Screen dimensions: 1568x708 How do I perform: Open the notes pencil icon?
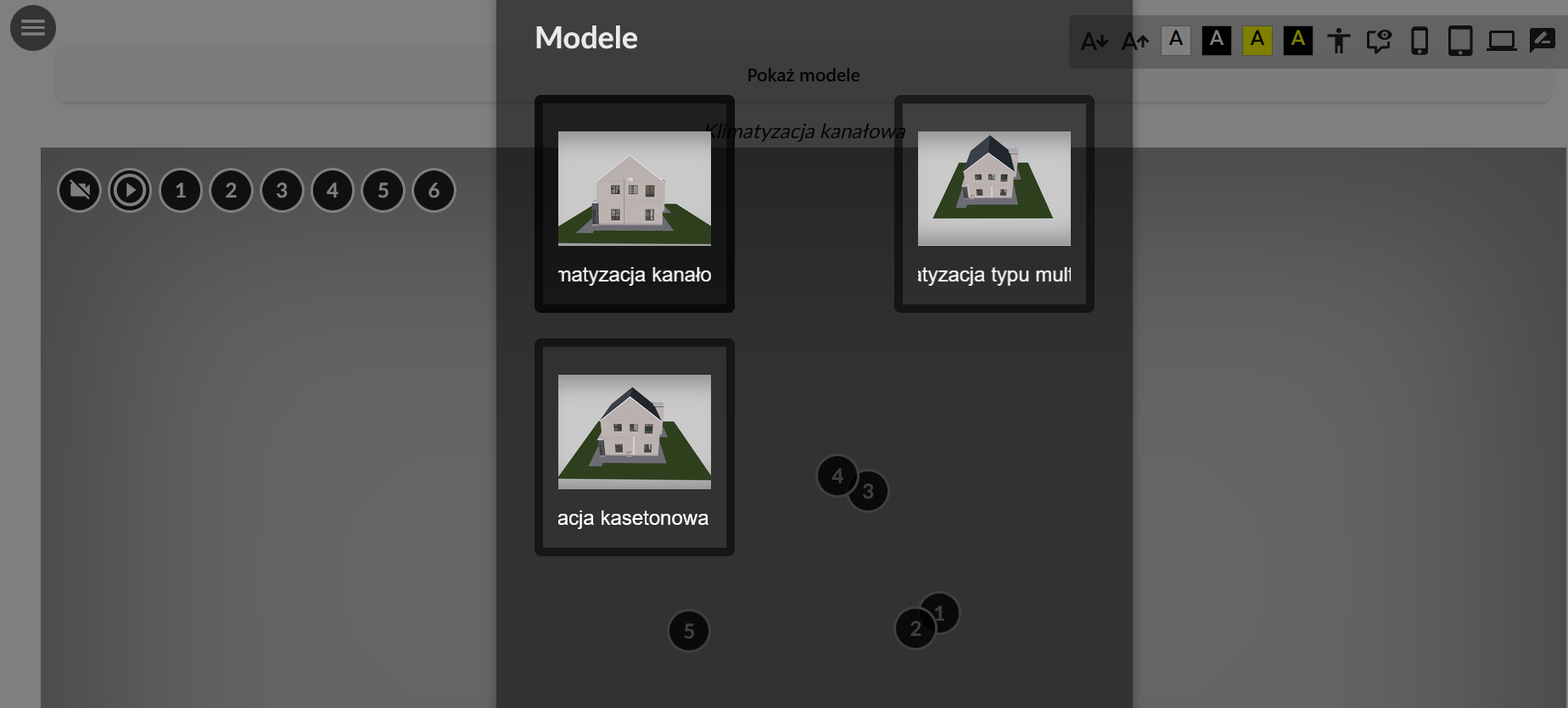1543,40
